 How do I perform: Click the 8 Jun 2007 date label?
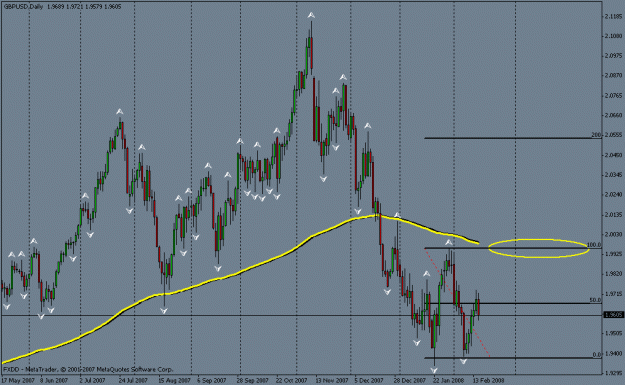pyautogui.click(x=54, y=380)
